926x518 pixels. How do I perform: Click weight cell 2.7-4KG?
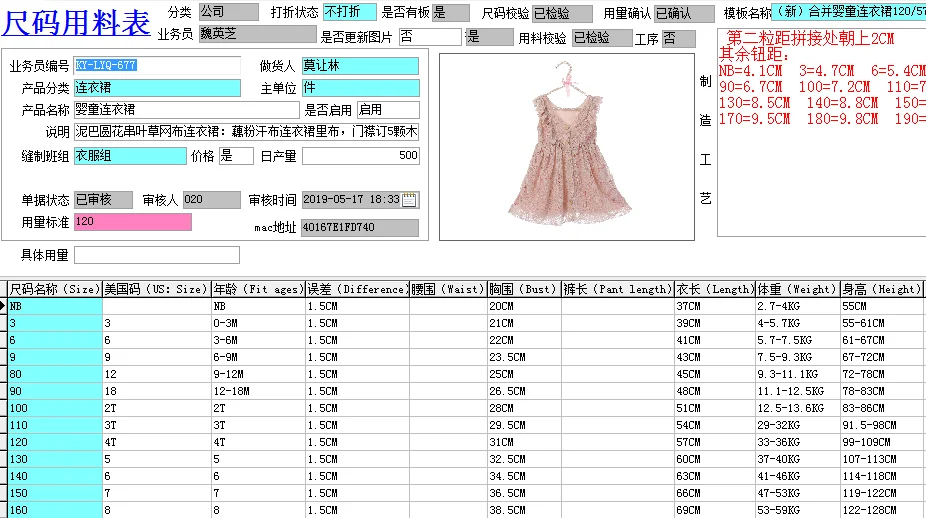(x=798, y=306)
